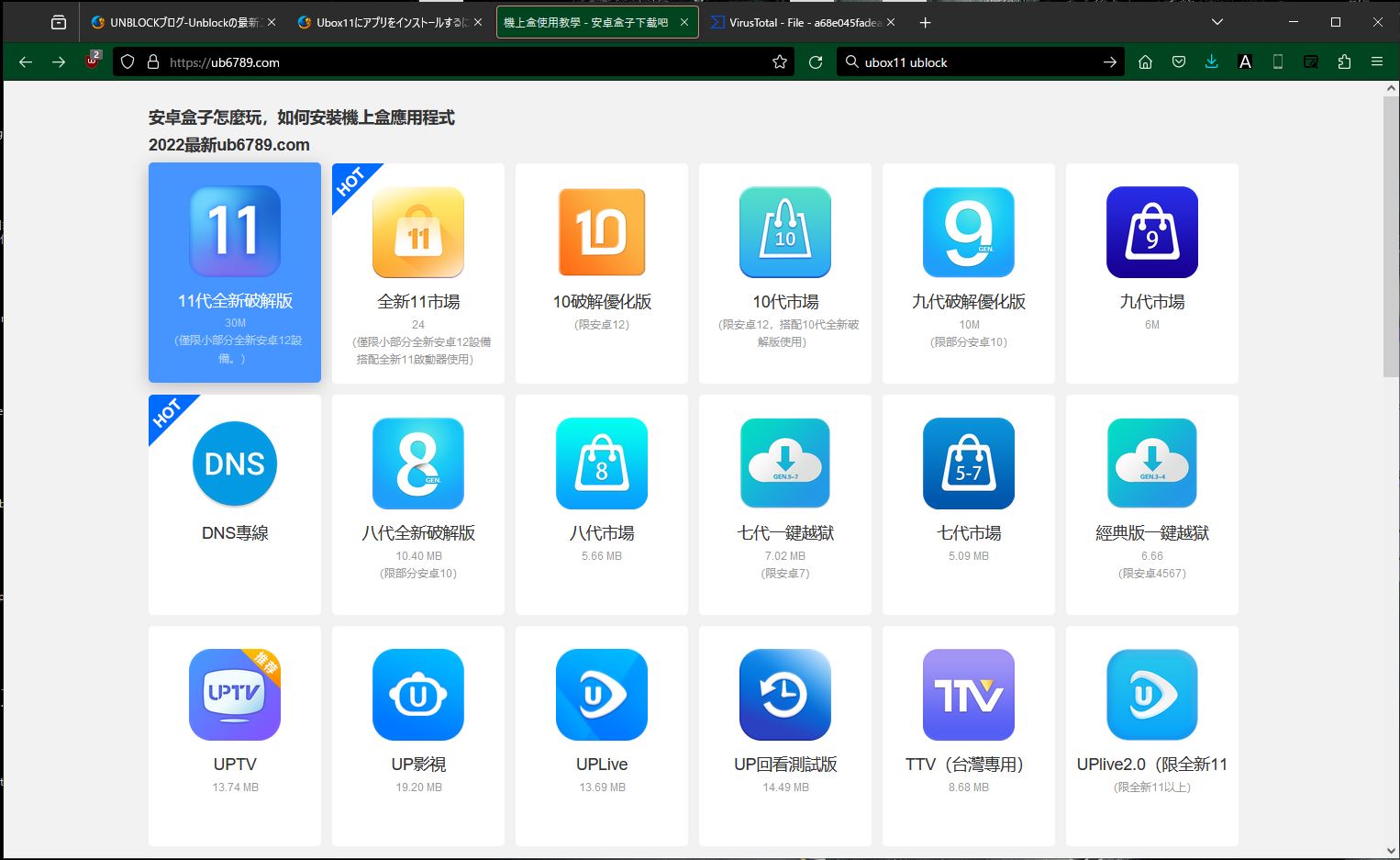Click the TTV（台灣專用）app icon
Screen dimensions: 1400x860
(969, 695)
